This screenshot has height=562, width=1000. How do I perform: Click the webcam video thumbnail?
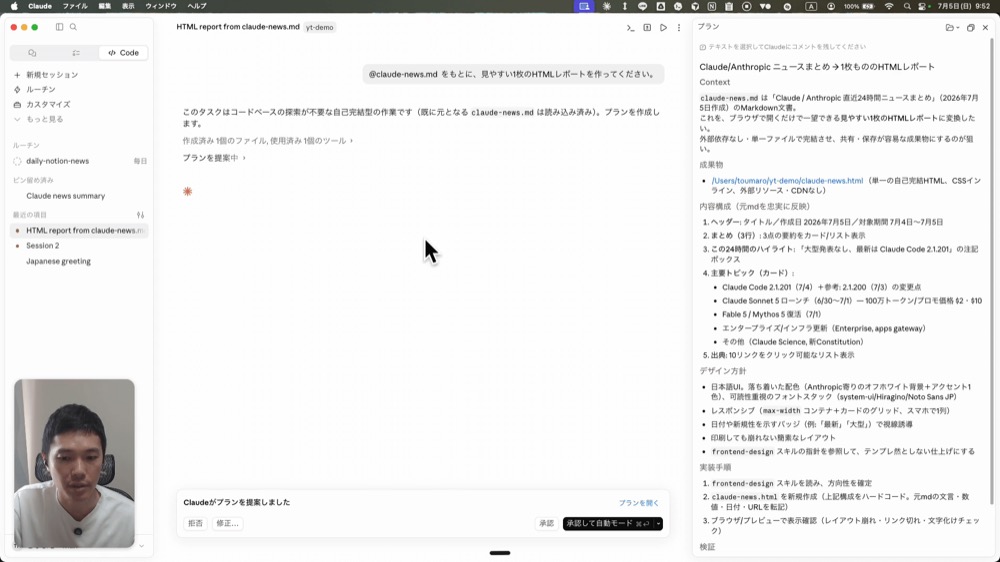[74, 463]
